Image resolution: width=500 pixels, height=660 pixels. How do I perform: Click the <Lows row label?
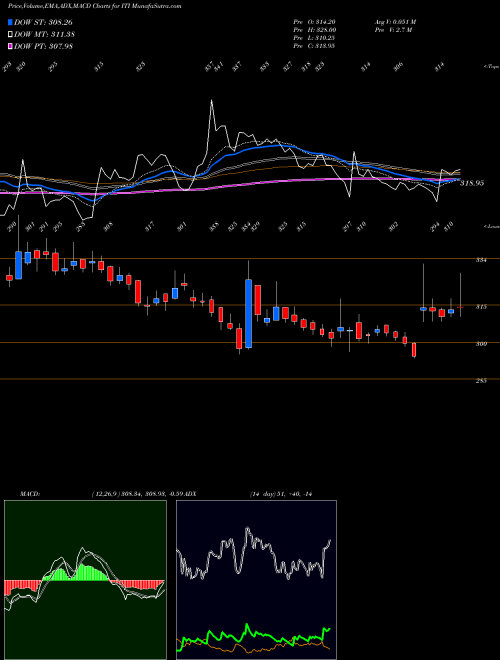[491, 226]
